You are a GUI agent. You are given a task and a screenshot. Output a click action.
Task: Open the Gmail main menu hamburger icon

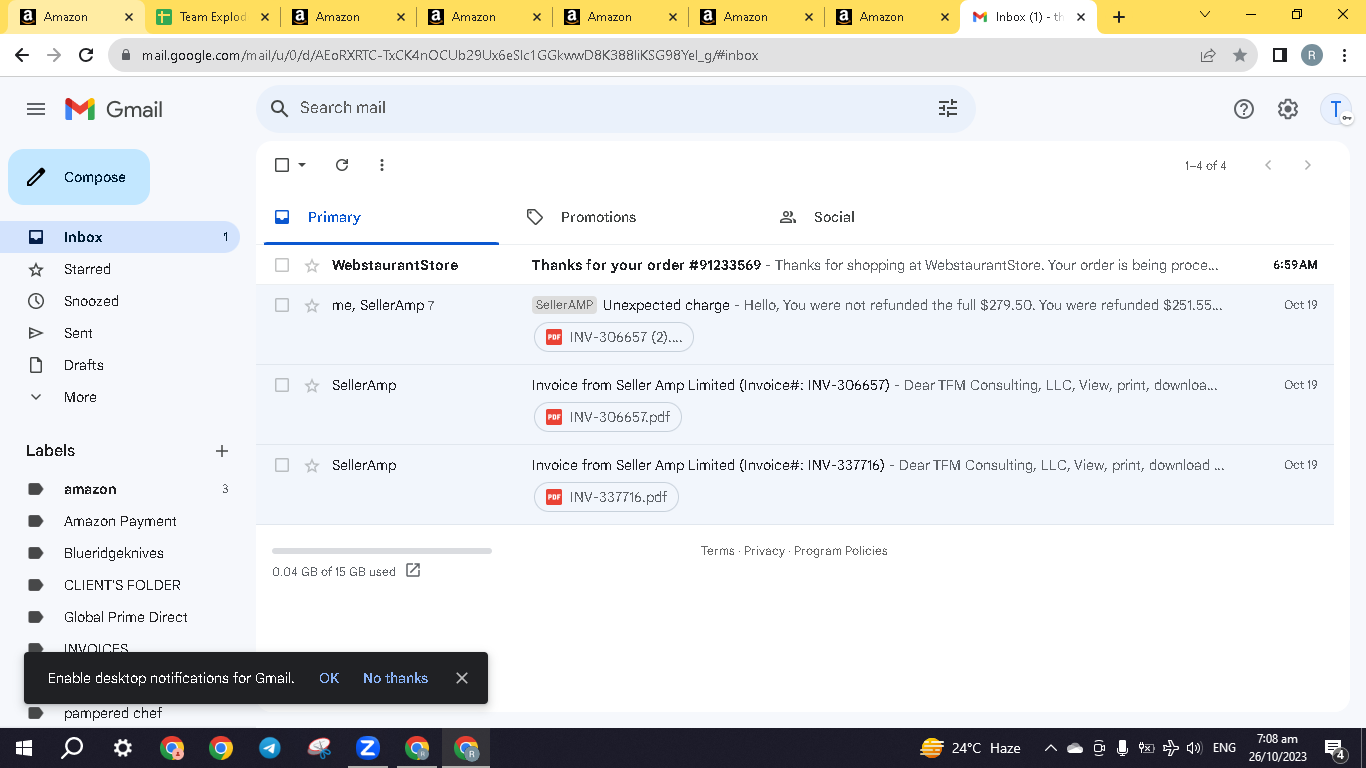pyautogui.click(x=36, y=109)
